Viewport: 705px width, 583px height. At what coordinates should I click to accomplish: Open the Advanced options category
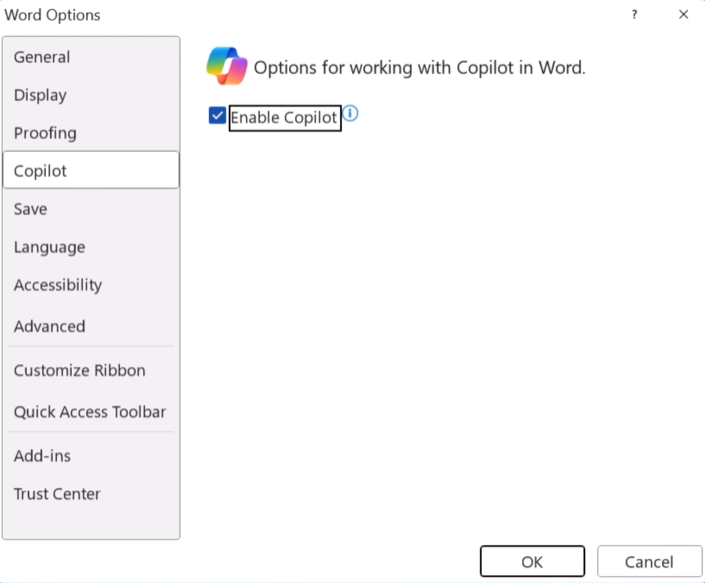[50, 326]
